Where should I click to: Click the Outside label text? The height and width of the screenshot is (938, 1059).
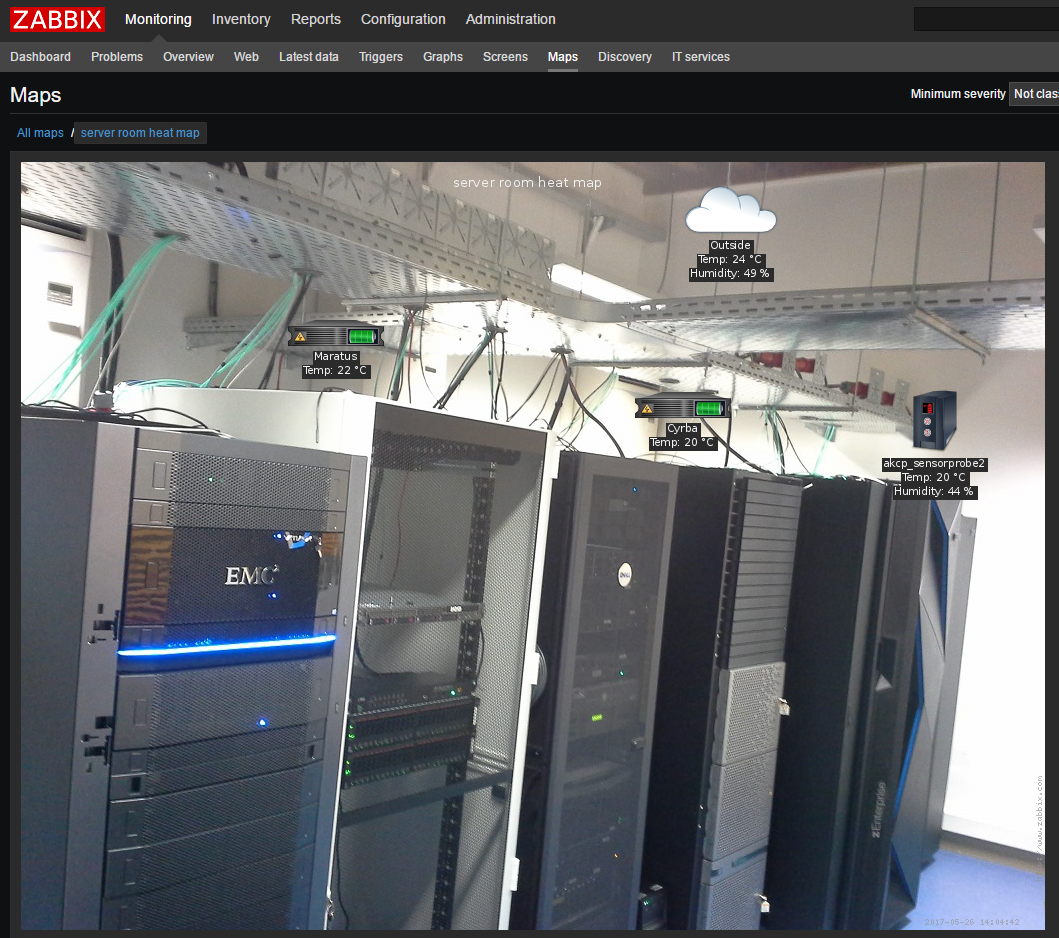pos(730,245)
